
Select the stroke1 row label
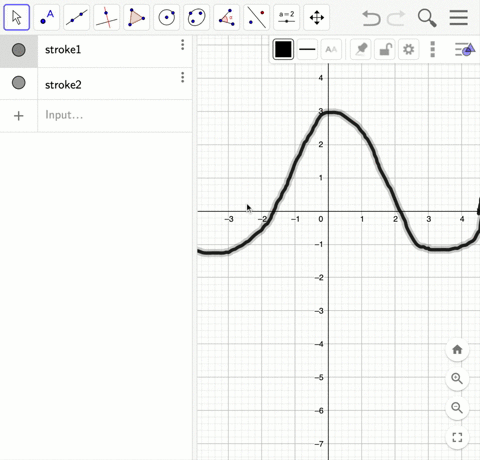pos(63,50)
